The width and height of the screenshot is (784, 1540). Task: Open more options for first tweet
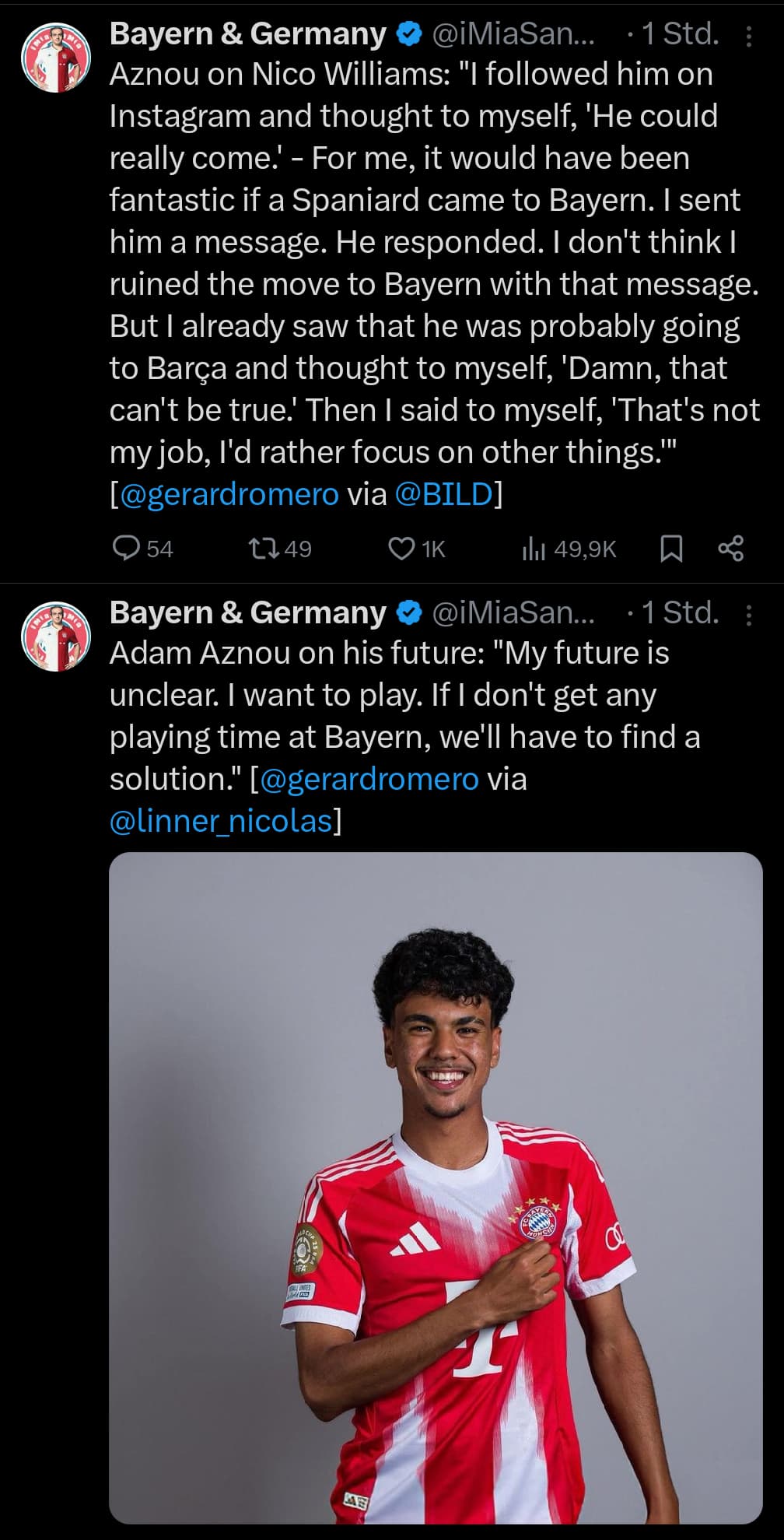click(x=748, y=36)
